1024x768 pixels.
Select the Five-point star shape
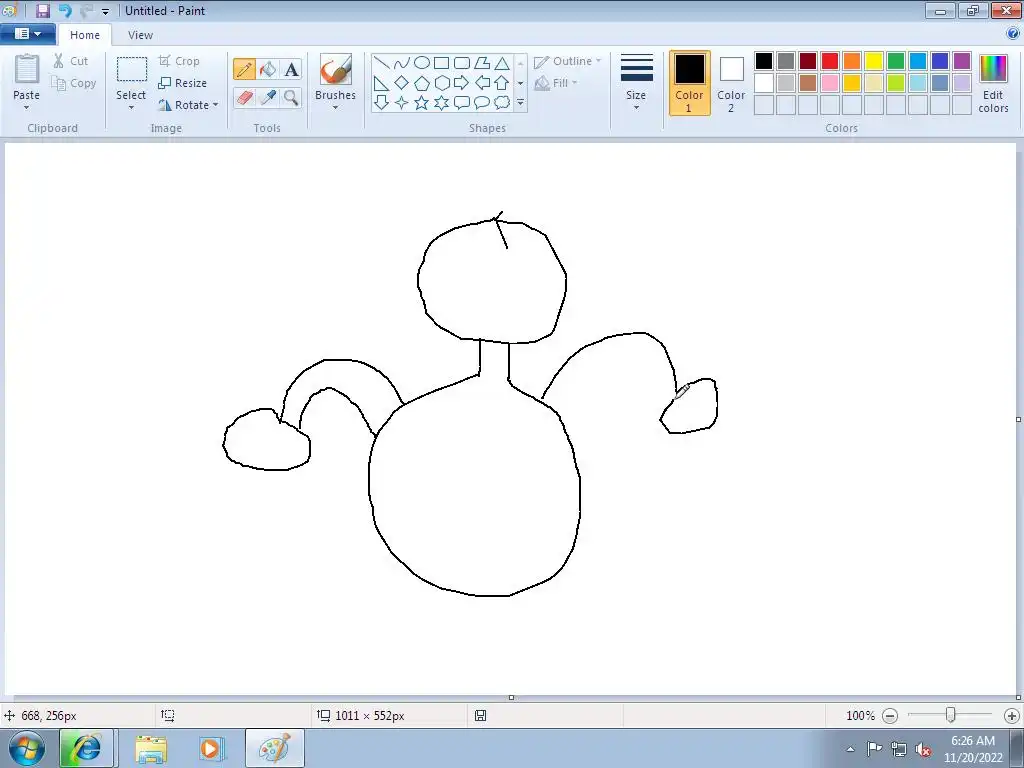point(422,103)
